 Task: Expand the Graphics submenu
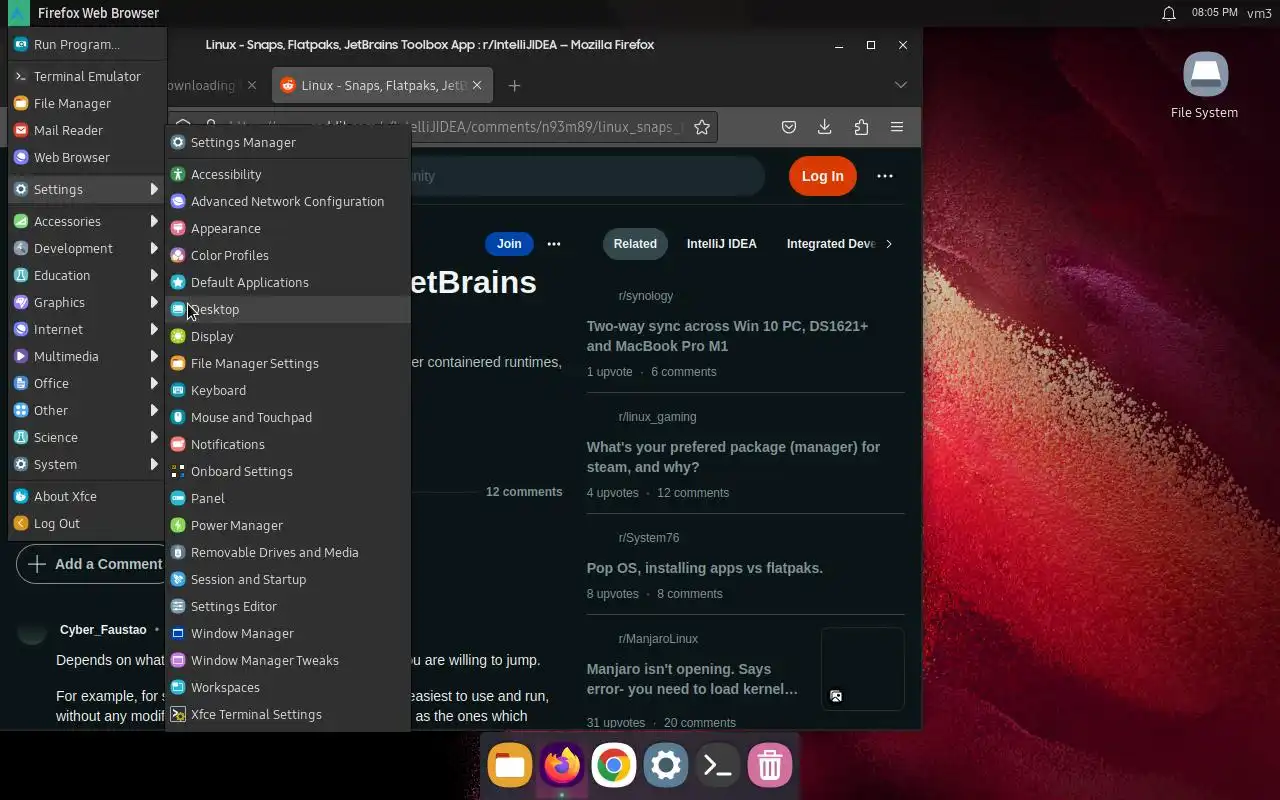coord(87,302)
